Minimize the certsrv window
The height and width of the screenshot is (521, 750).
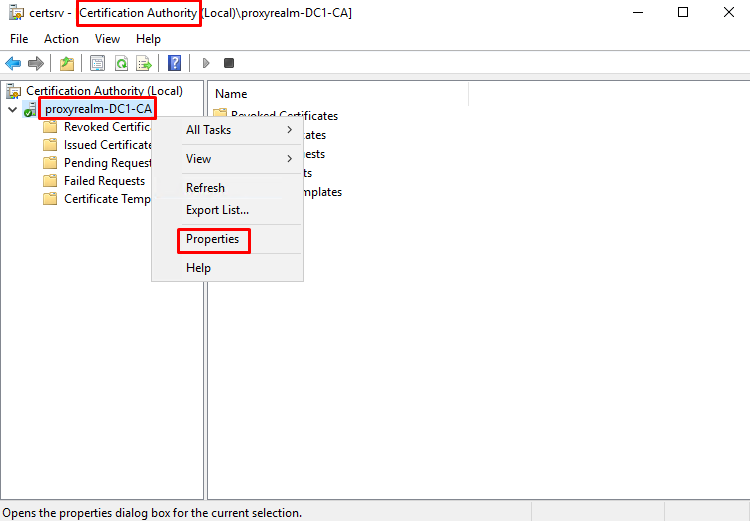click(638, 12)
